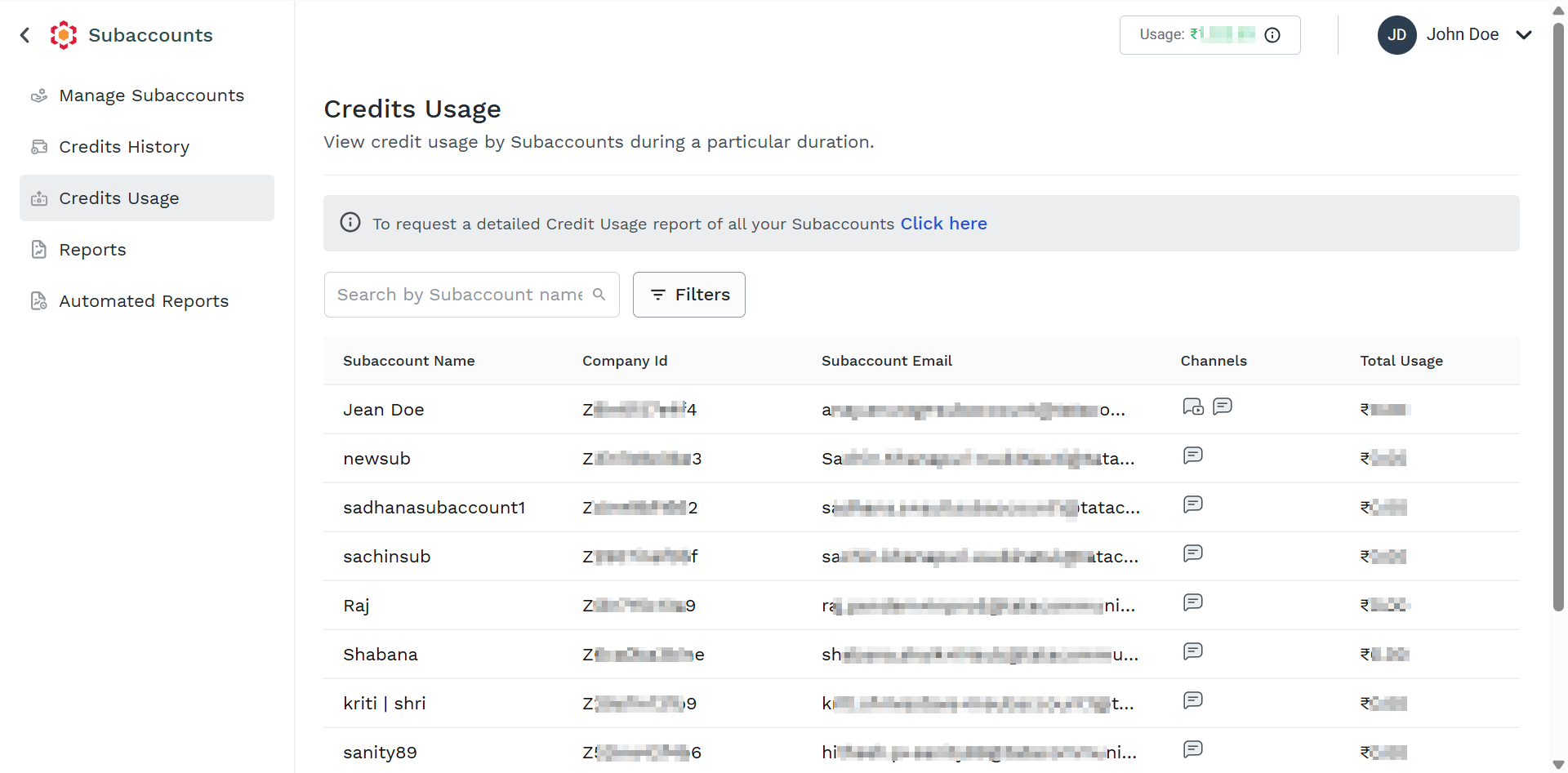This screenshot has height=773, width=1568.
Task: Click Jean Doe's first channel icon
Action: [1193, 406]
